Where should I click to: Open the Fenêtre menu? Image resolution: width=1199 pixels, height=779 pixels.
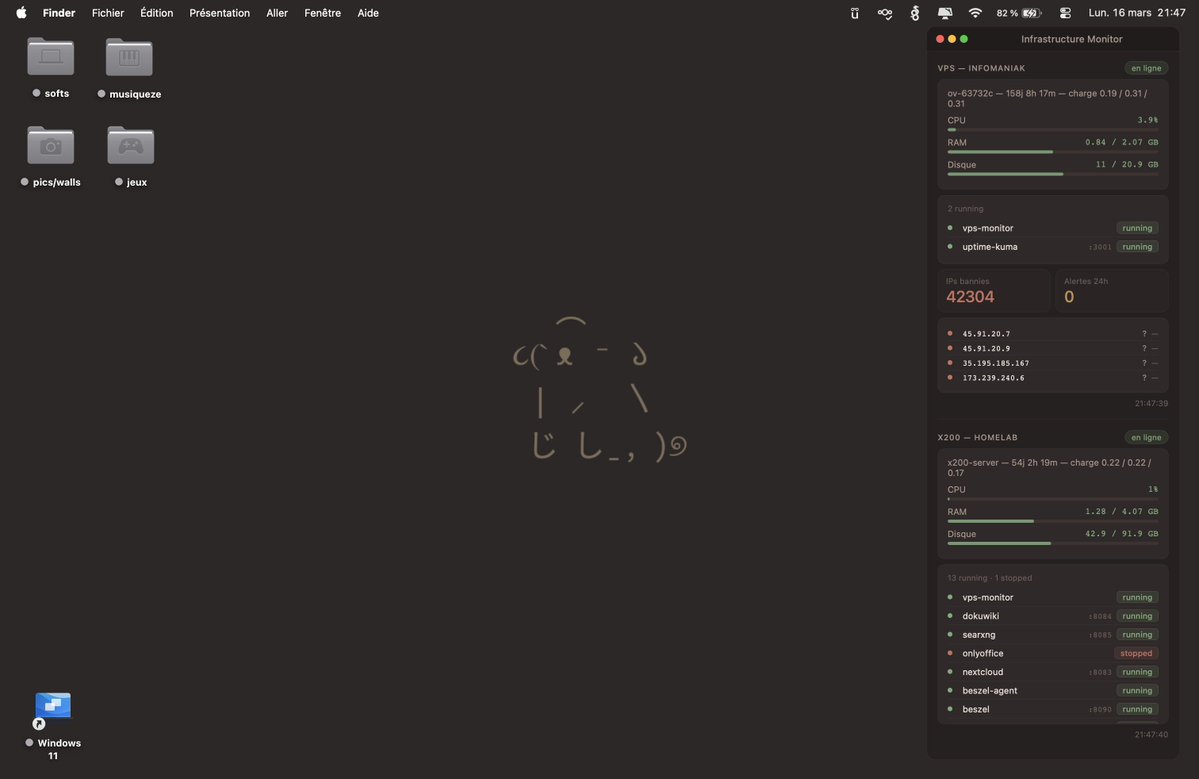point(323,13)
